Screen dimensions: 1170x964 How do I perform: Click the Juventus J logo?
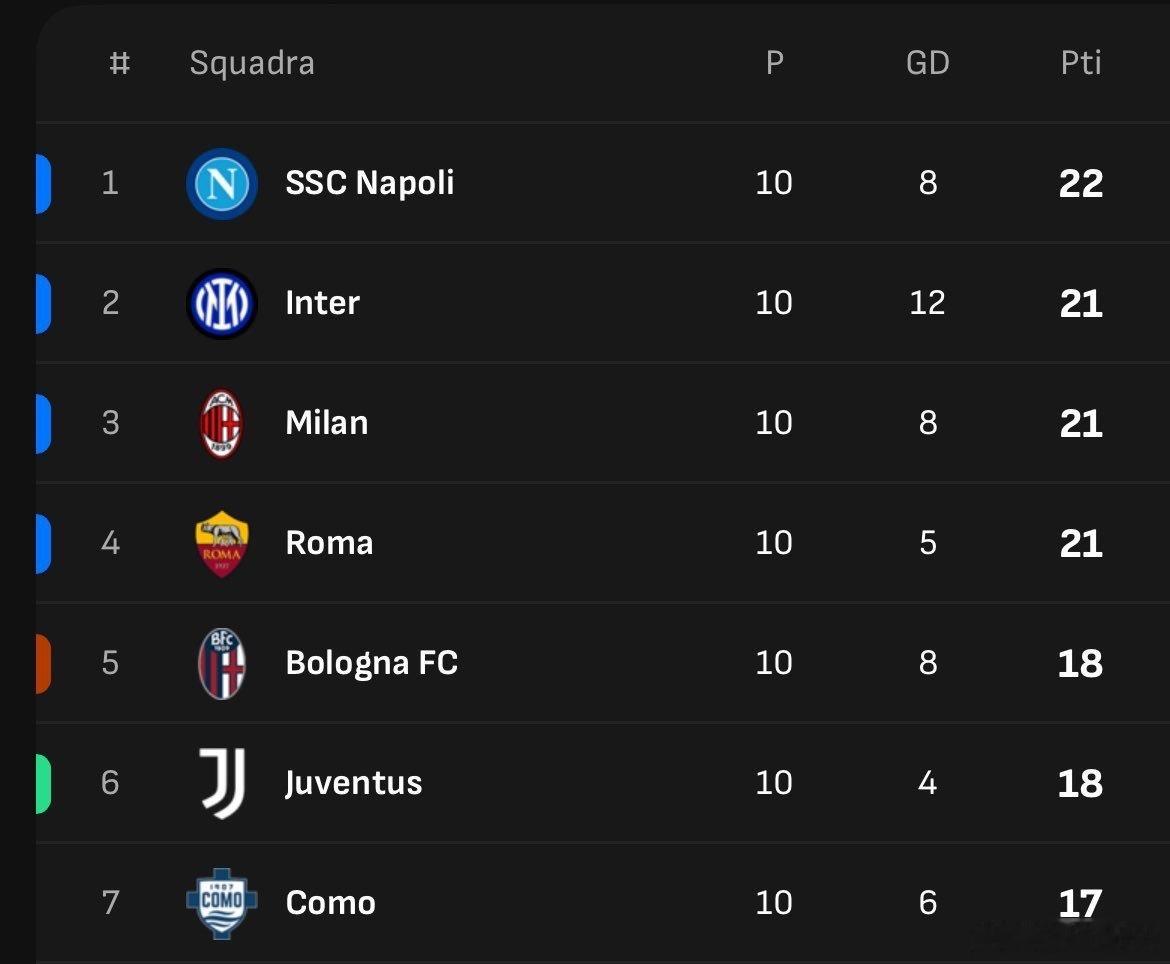[222, 783]
